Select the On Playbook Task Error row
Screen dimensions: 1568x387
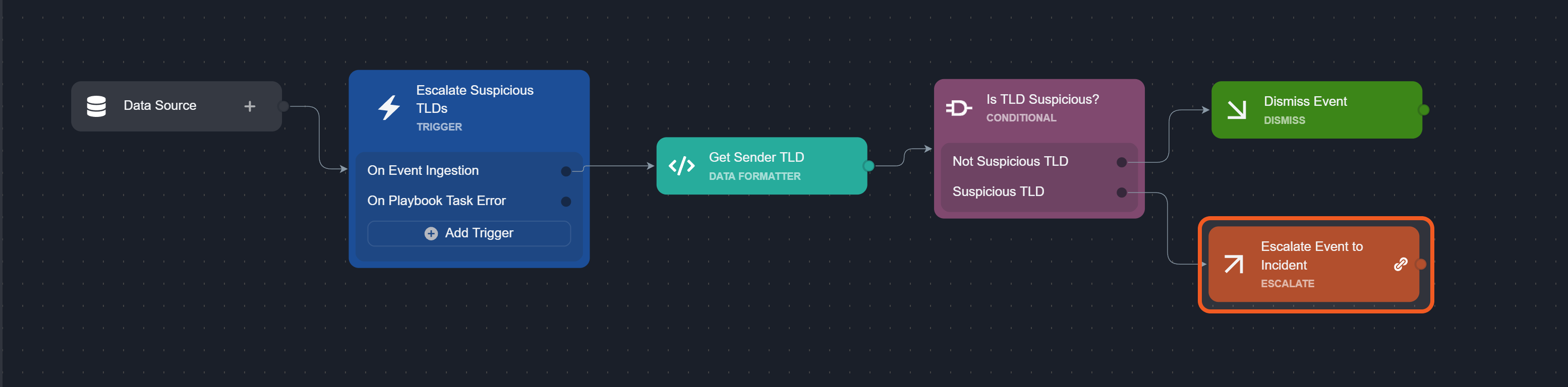point(436,201)
